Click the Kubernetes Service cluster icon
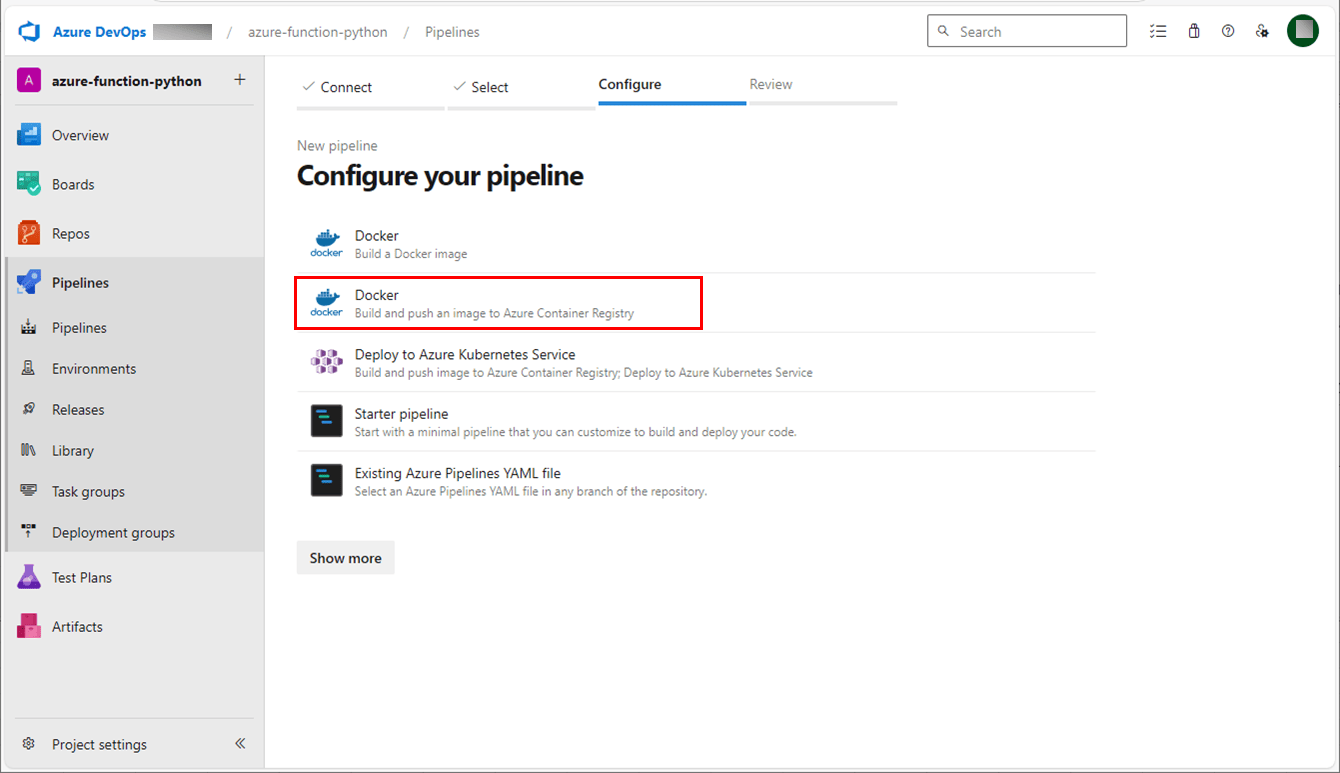 327,362
